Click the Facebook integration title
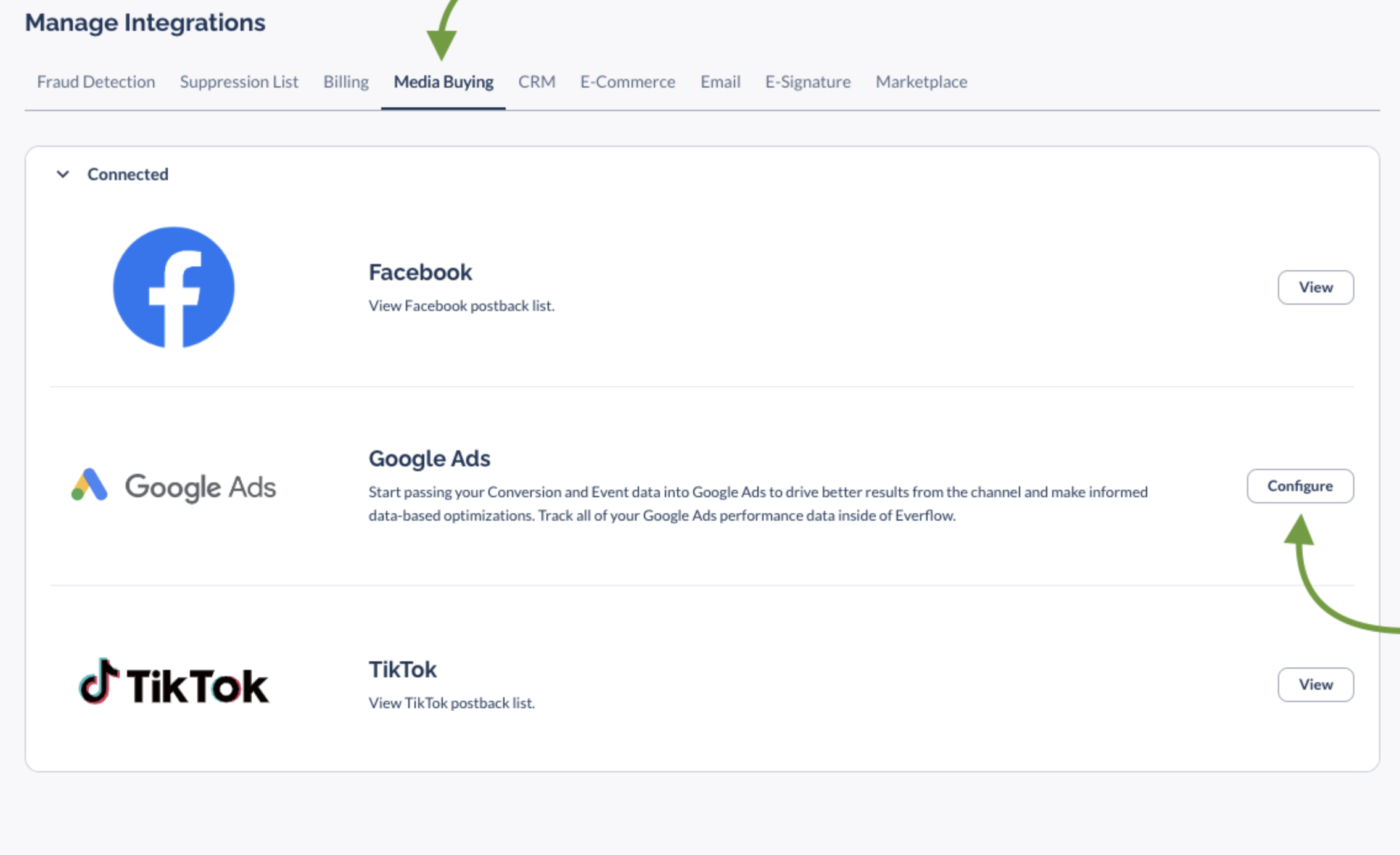Screen dimensions: 1400x855 point(420,272)
